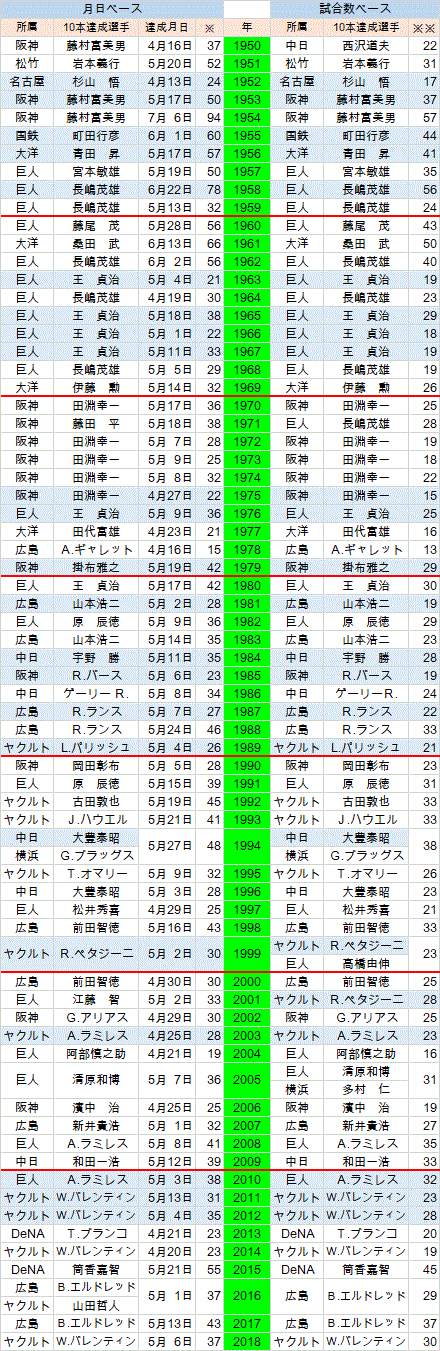Viewport: 440px width, 1351px height.
Task: Click the date 5月27日 in the 1994 row
Action: click(169, 847)
